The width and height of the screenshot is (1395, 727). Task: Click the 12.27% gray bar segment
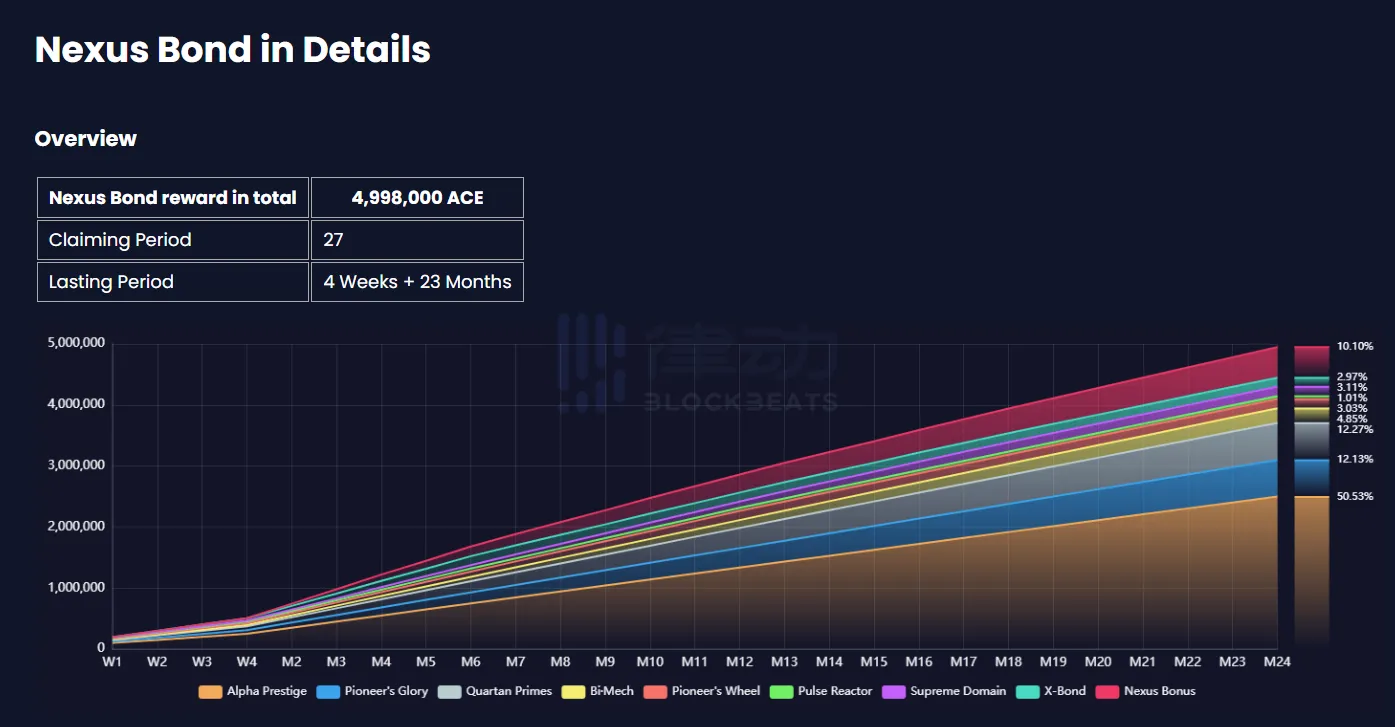pyautogui.click(x=1311, y=440)
